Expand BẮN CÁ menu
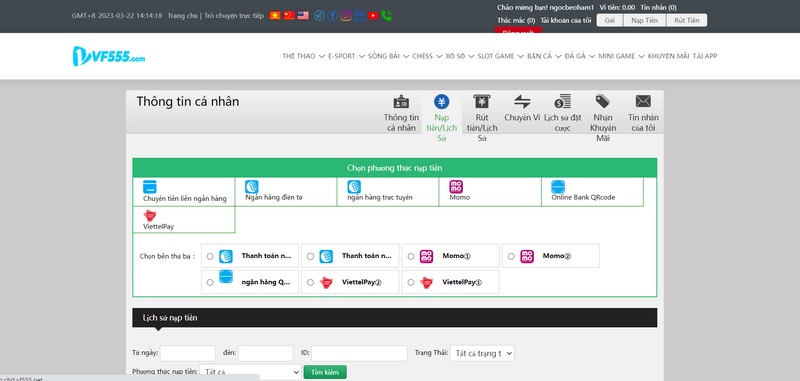The width and height of the screenshot is (800, 381). tap(544, 56)
